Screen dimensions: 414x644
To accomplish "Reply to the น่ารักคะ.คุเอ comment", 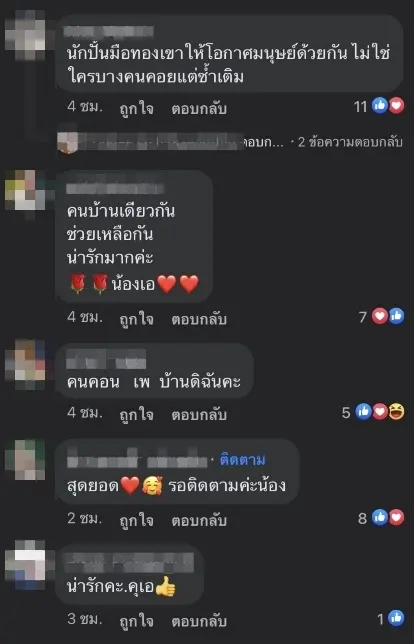I will pyautogui.click(x=199, y=621).
